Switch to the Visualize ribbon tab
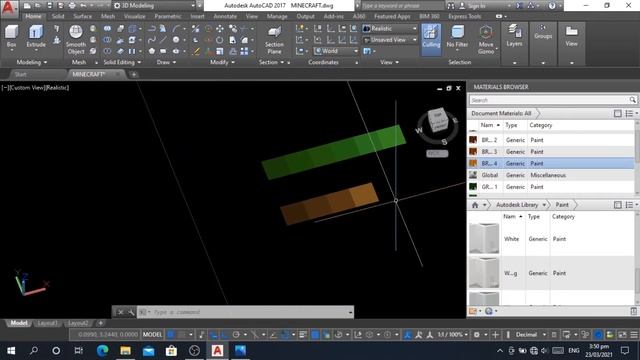Image resolution: width=640 pixels, height=360 pixels. click(135, 16)
